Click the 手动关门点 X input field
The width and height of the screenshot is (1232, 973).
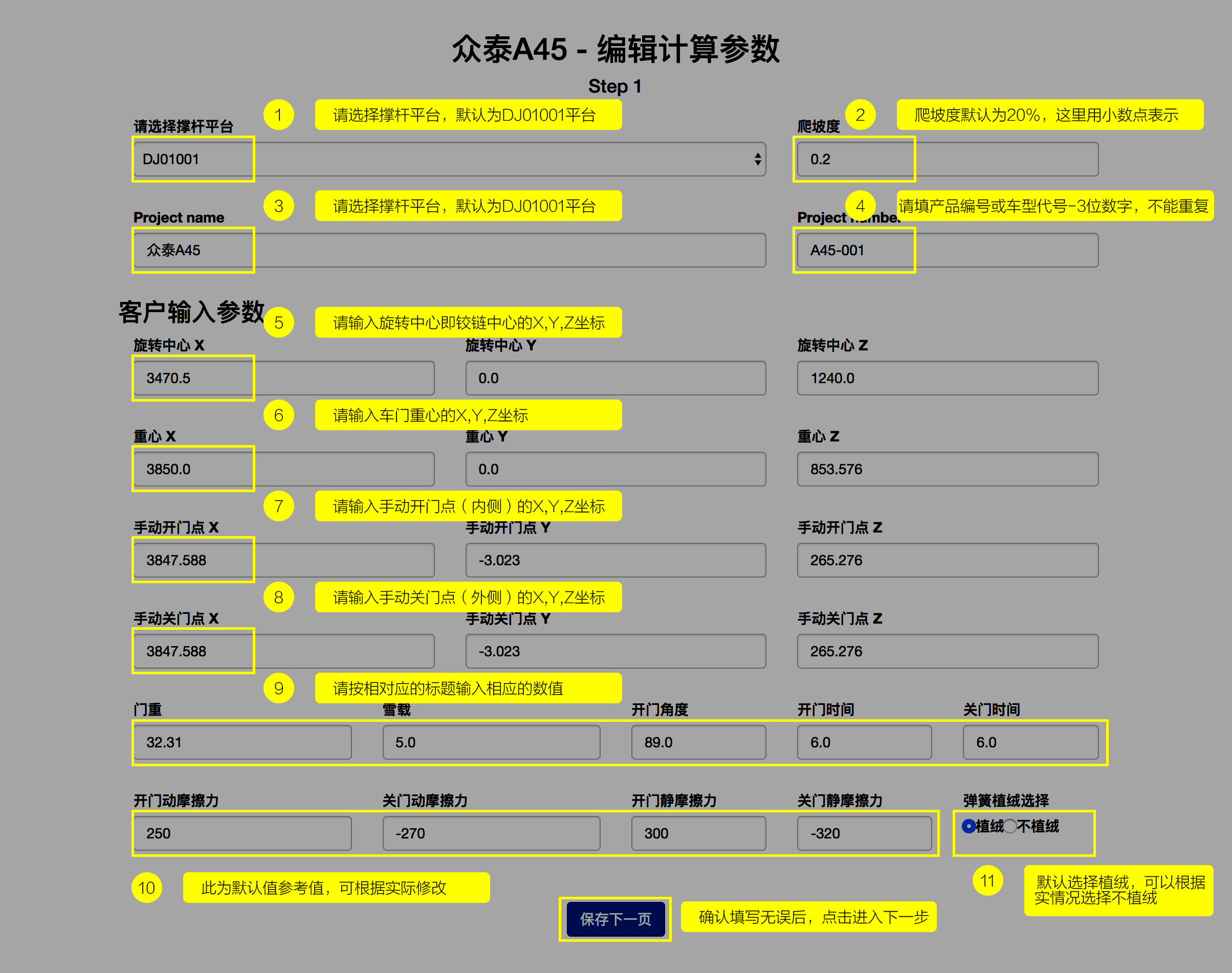click(x=283, y=651)
